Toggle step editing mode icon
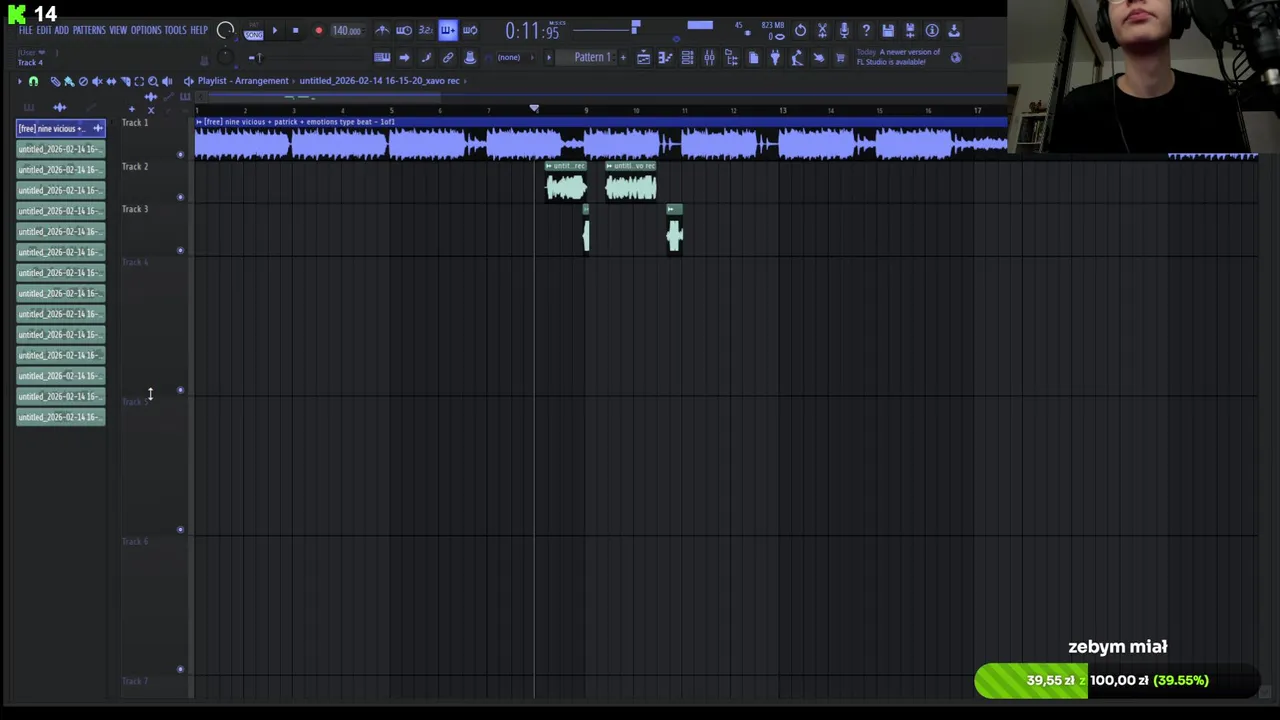This screenshot has height=720, width=1280. tap(426, 57)
